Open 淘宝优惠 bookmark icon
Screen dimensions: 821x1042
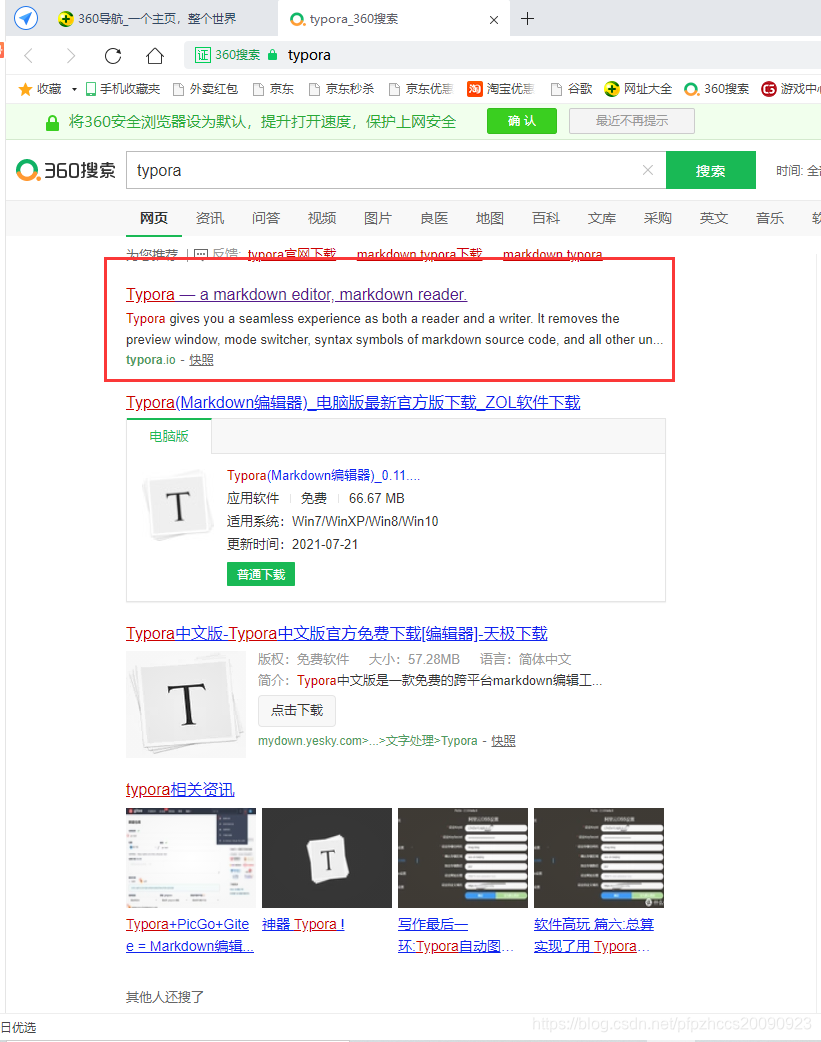click(475, 89)
